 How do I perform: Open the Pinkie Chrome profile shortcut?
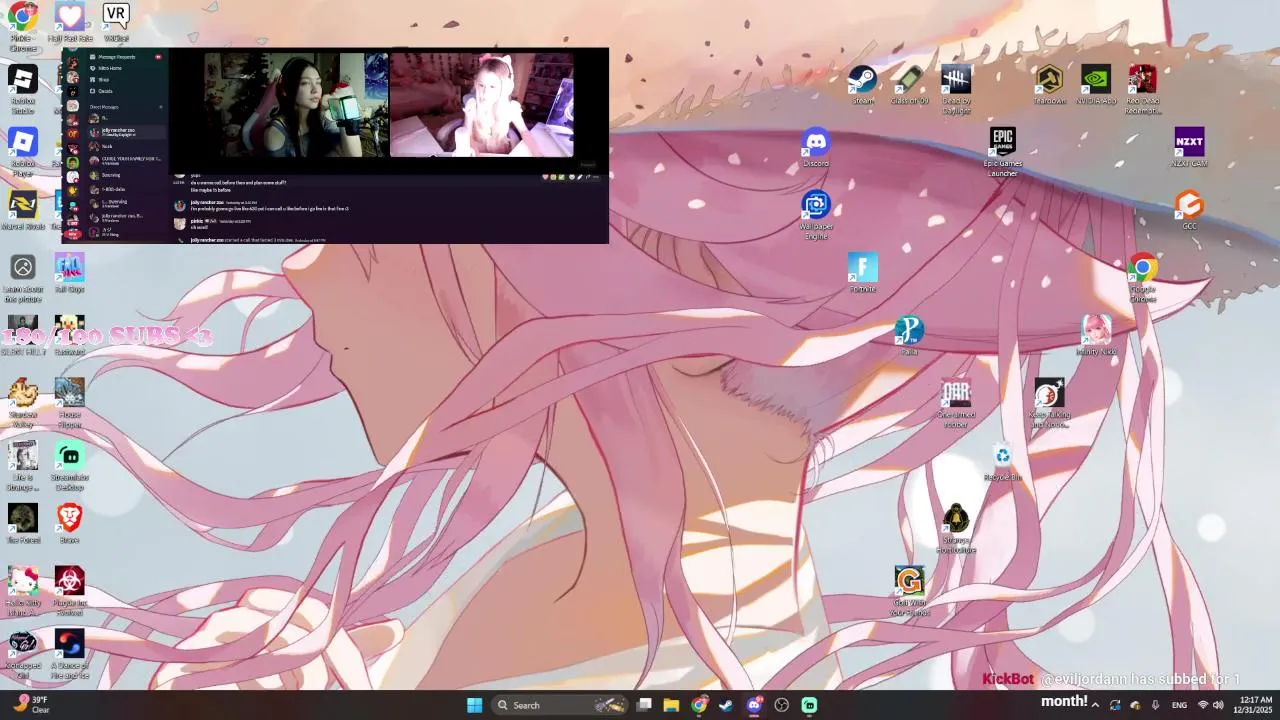[x=22, y=27]
